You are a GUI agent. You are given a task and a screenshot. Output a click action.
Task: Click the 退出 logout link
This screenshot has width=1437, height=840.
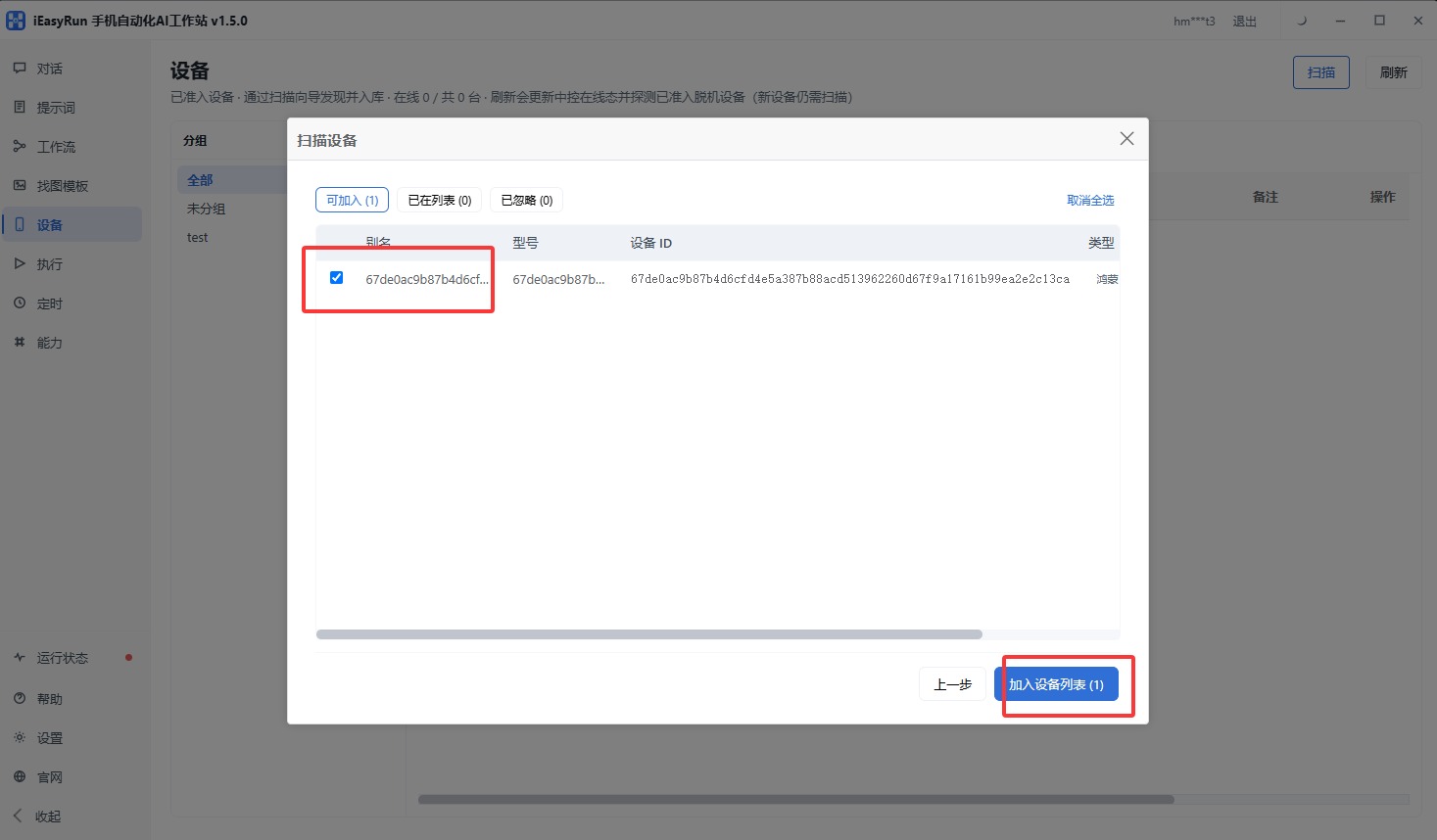(1244, 22)
